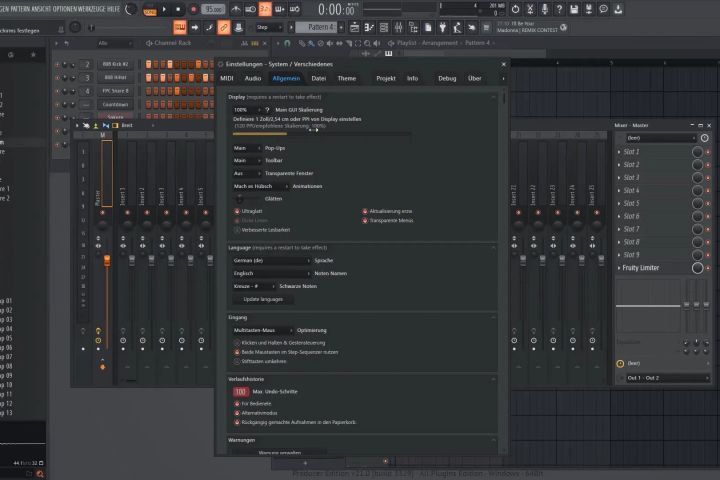Toggle wait for input icon

click(251, 9)
